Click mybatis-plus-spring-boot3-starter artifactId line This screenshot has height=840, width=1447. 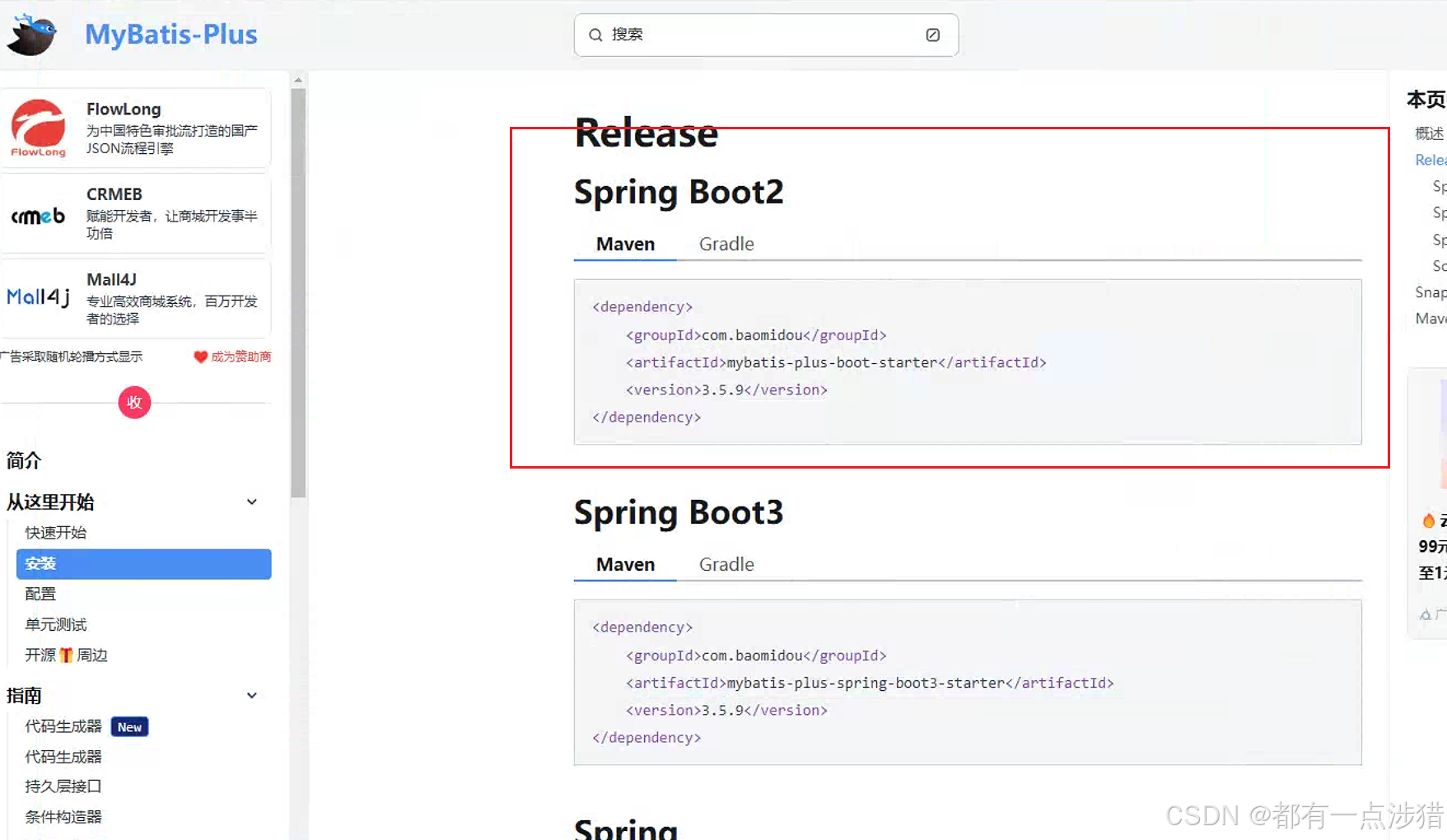click(x=870, y=683)
